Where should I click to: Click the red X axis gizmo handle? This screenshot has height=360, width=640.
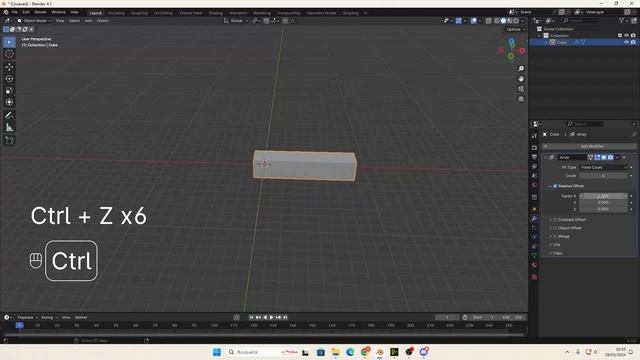pos(522,51)
